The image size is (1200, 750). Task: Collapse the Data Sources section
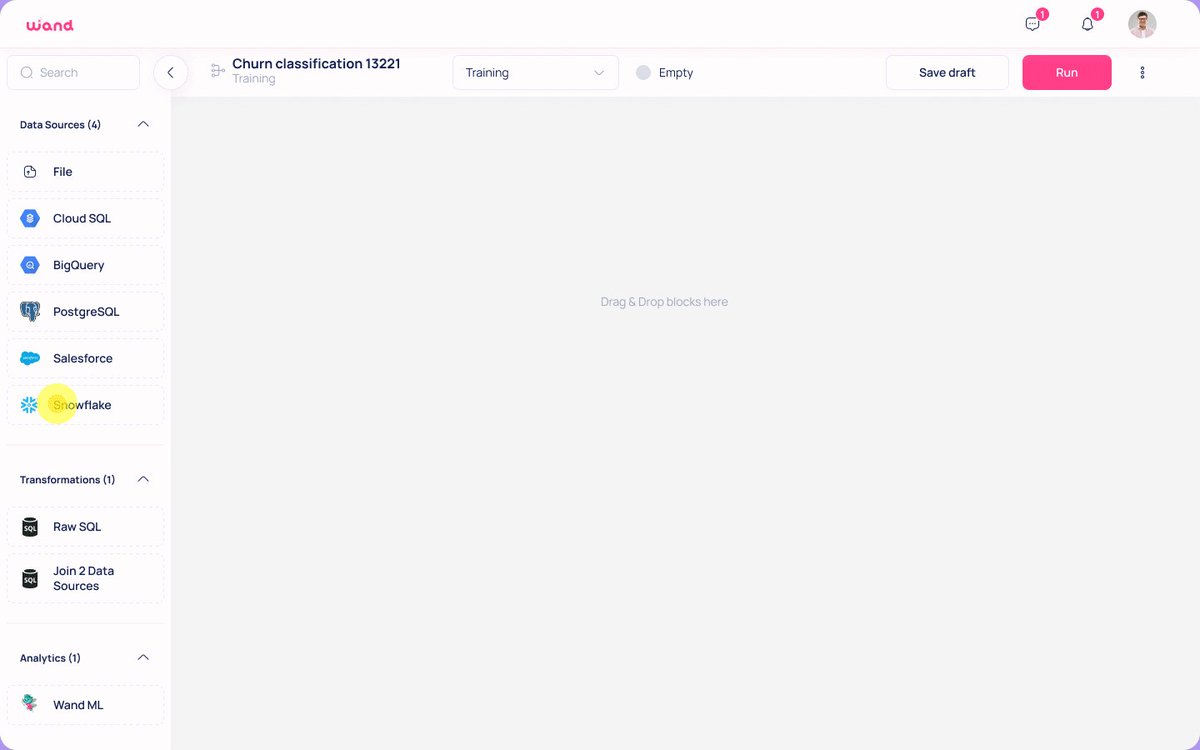coord(143,125)
